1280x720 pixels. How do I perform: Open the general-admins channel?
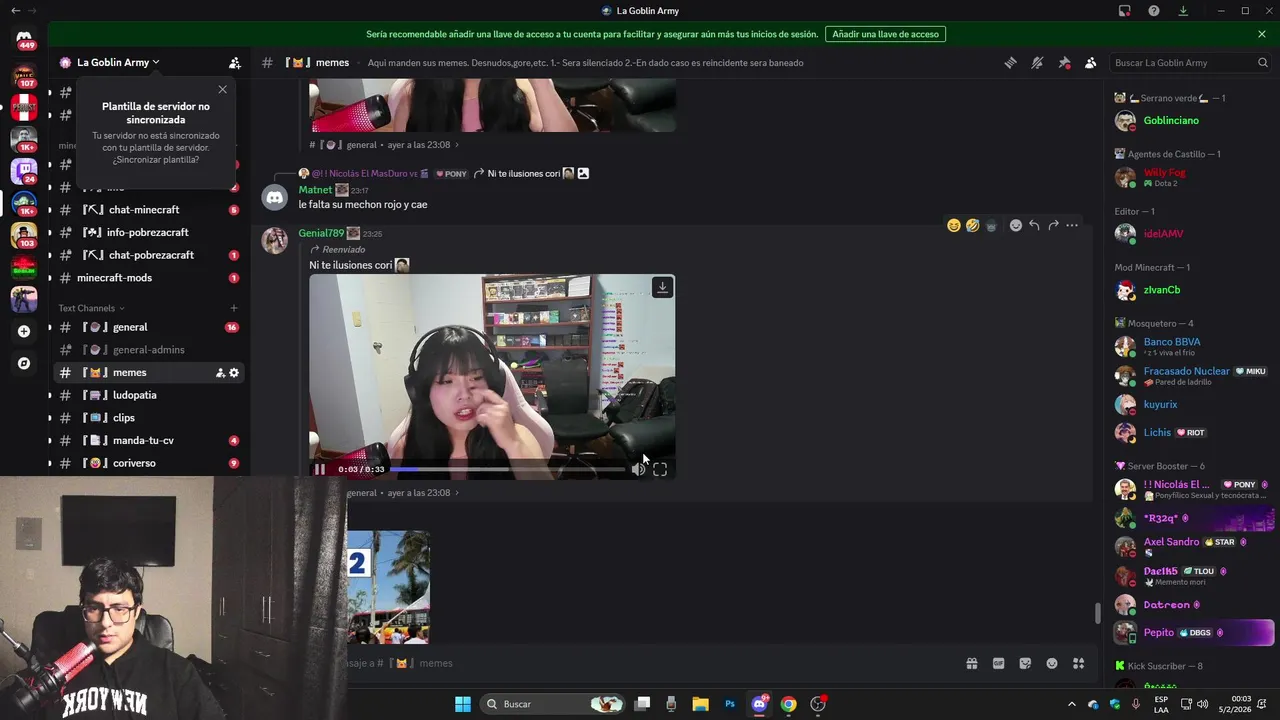(x=148, y=350)
